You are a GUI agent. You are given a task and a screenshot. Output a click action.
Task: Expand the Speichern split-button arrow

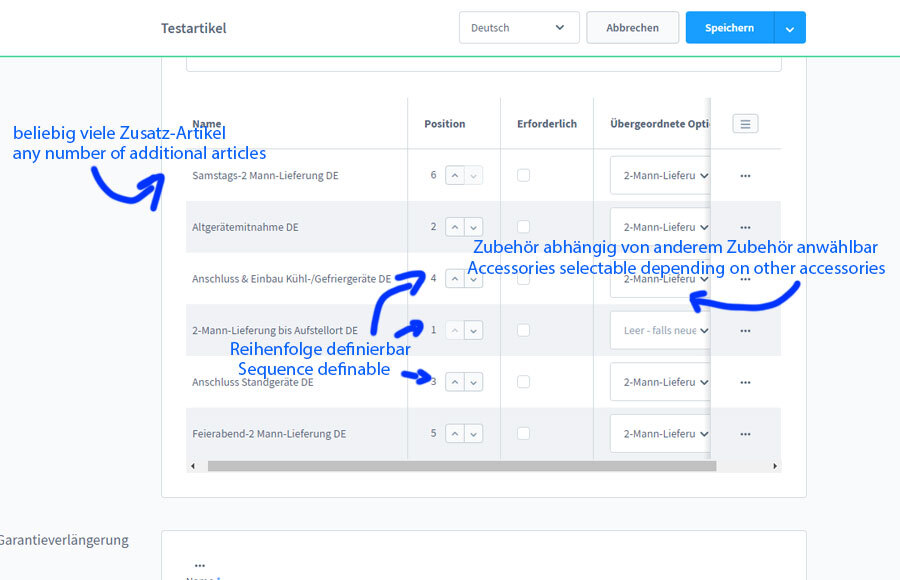pyautogui.click(x=790, y=28)
